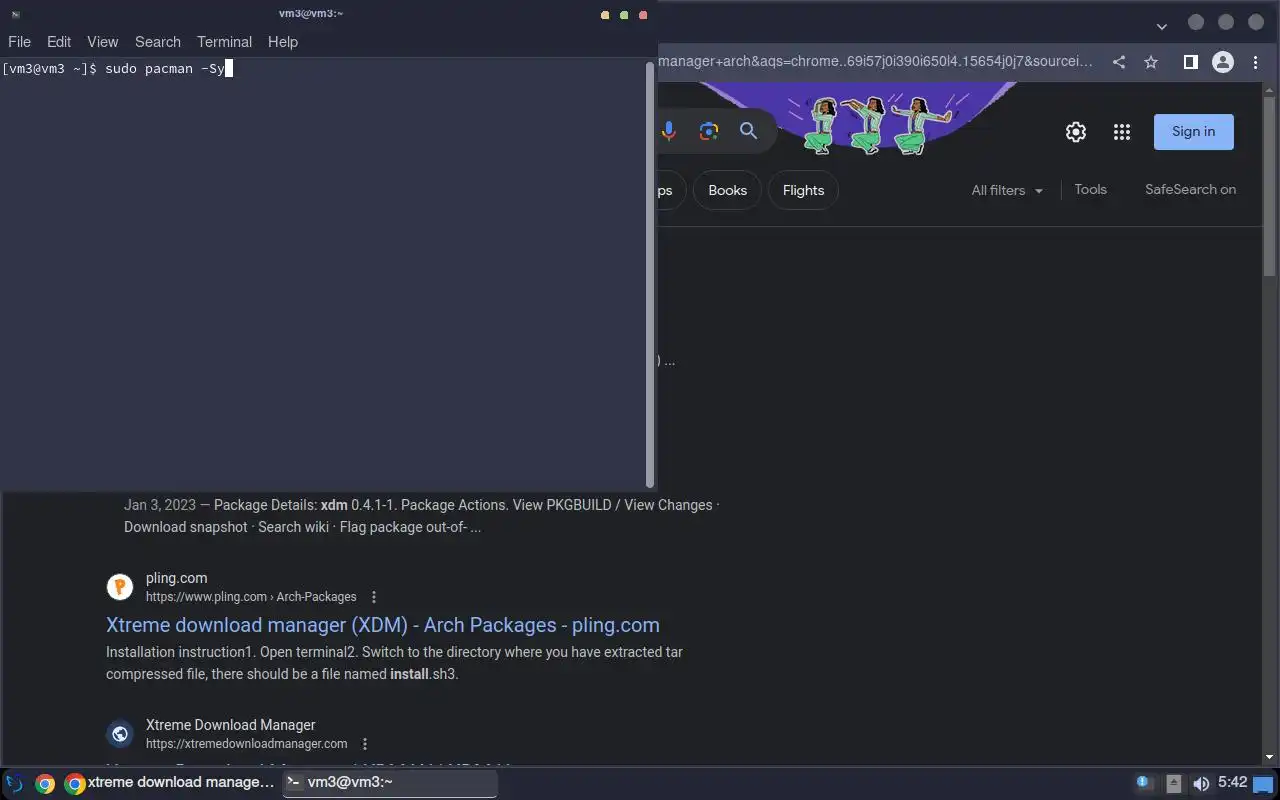Open Chrome three-dot menu
This screenshot has width=1280, height=800.
[x=1255, y=62]
